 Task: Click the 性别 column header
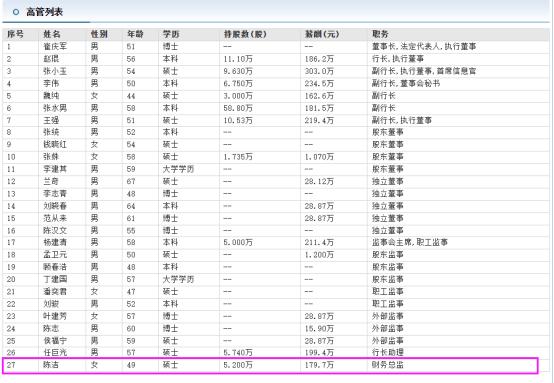99,34
